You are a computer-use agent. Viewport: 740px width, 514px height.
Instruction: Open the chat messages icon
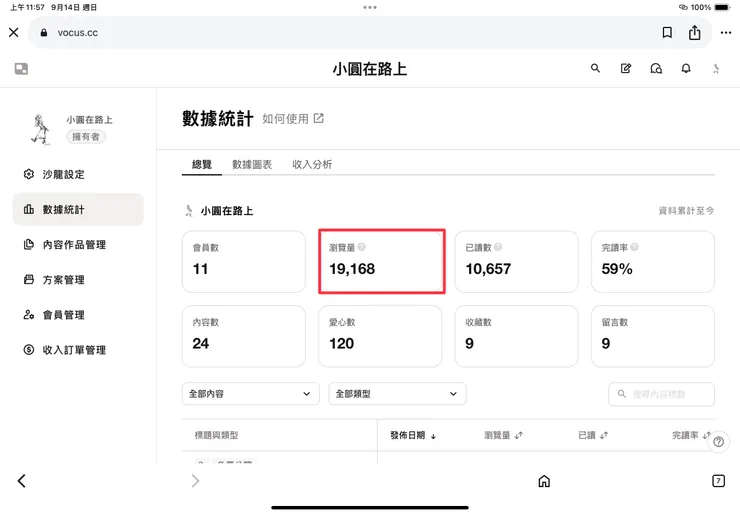point(656,68)
